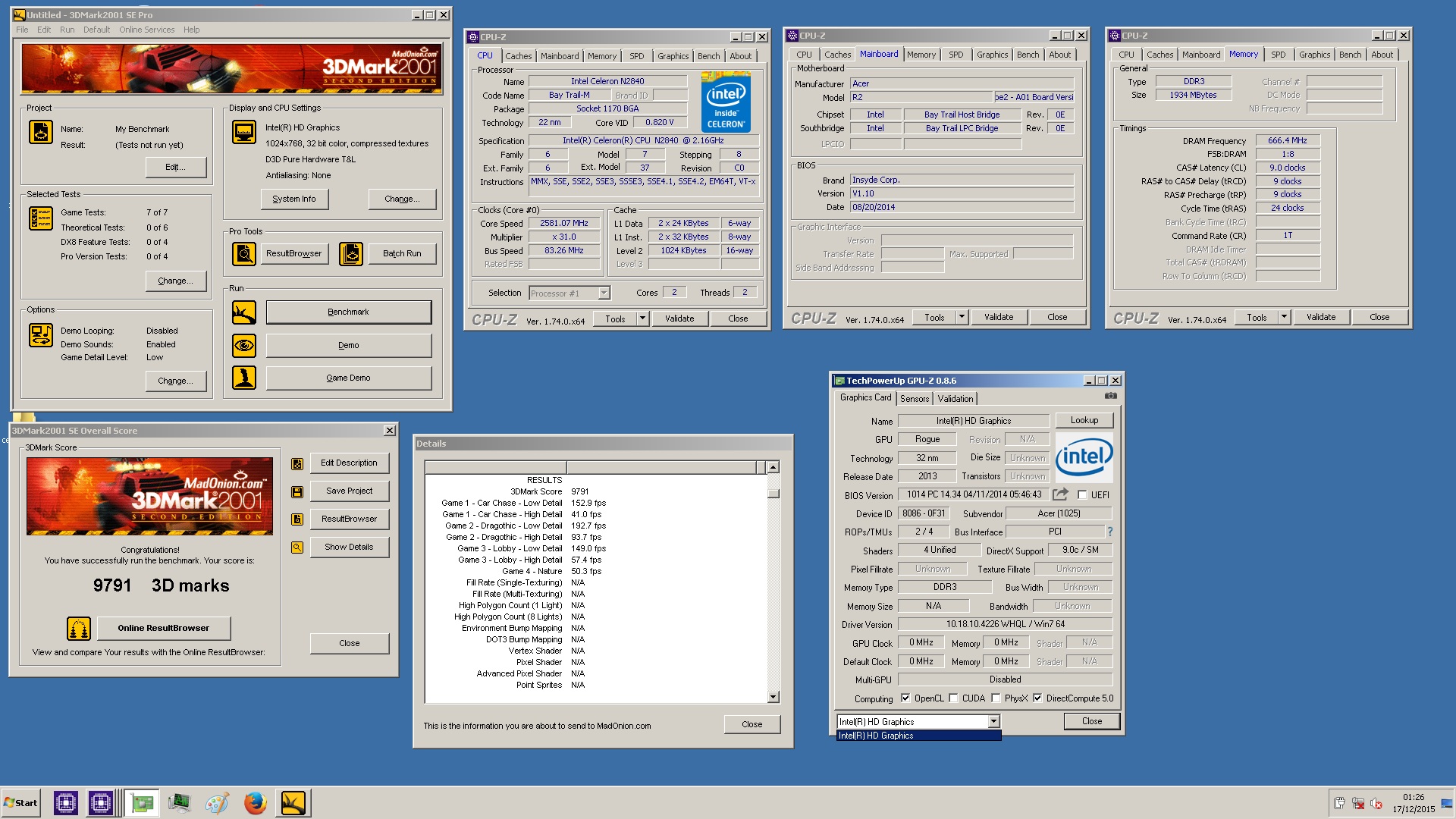
Task: Select Intel(R) HD Graphics from dropdown list
Action: click(918, 736)
